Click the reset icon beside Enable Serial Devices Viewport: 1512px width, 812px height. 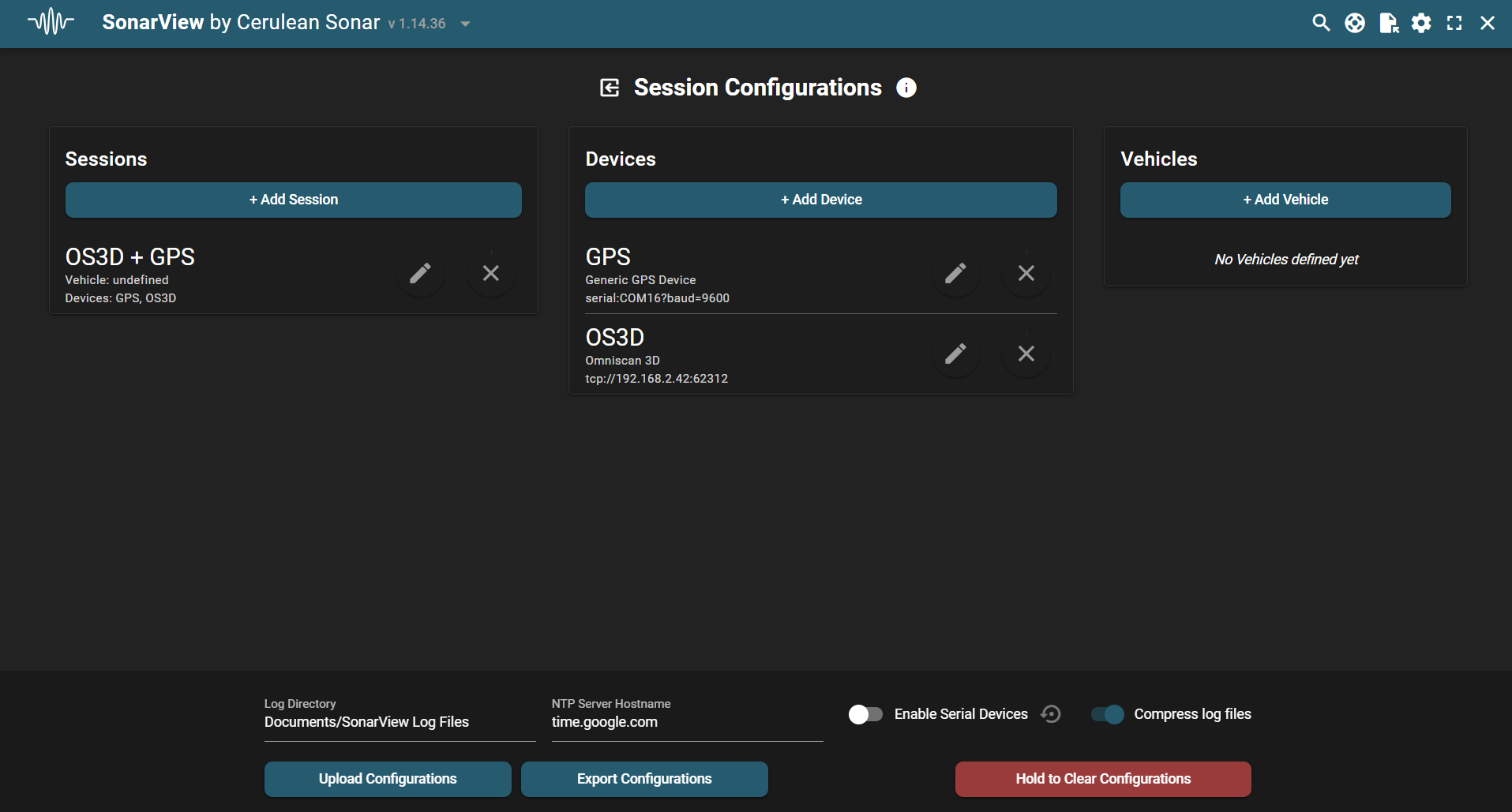[1051, 714]
